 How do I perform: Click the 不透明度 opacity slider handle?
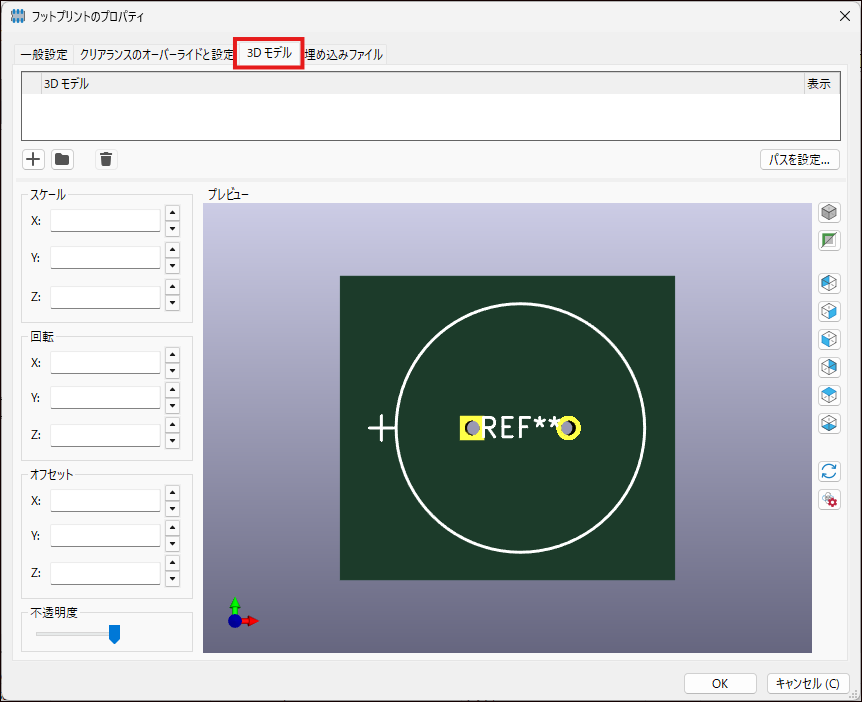[x=114, y=634]
